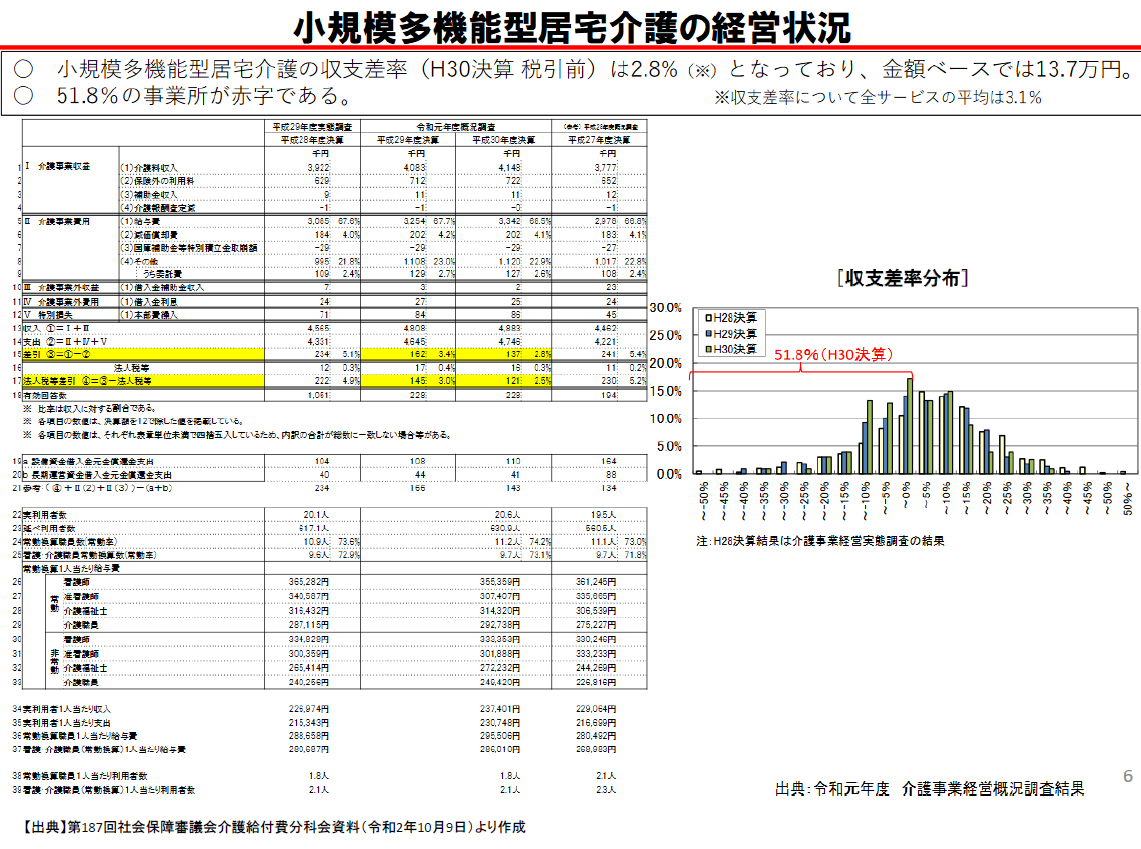Image resolution: width=1141 pixels, height=849 pixels.
Task: Click row label a 設備資金借入金元金償還金支出
Action: tap(88, 461)
